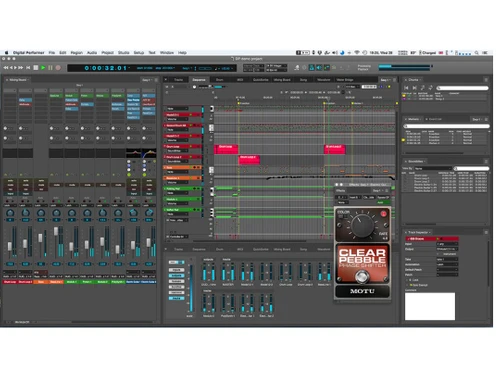Click the Chunks panel menu icon at far right

coord(486,80)
